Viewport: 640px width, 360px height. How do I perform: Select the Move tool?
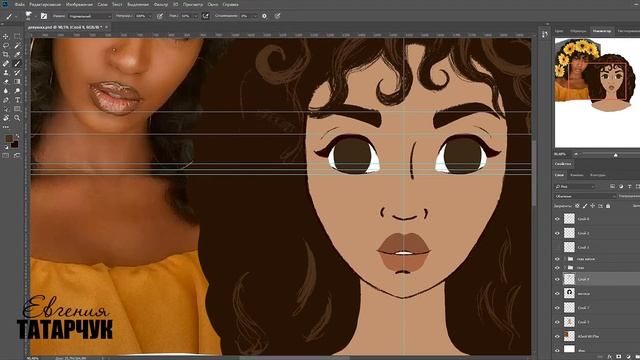click(6, 37)
